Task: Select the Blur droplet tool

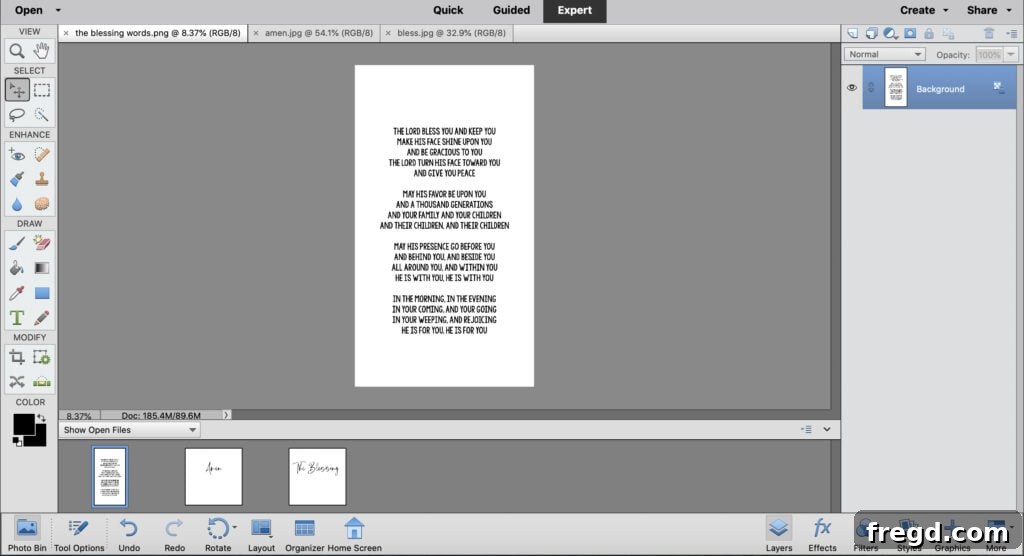Action: tap(17, 204)
